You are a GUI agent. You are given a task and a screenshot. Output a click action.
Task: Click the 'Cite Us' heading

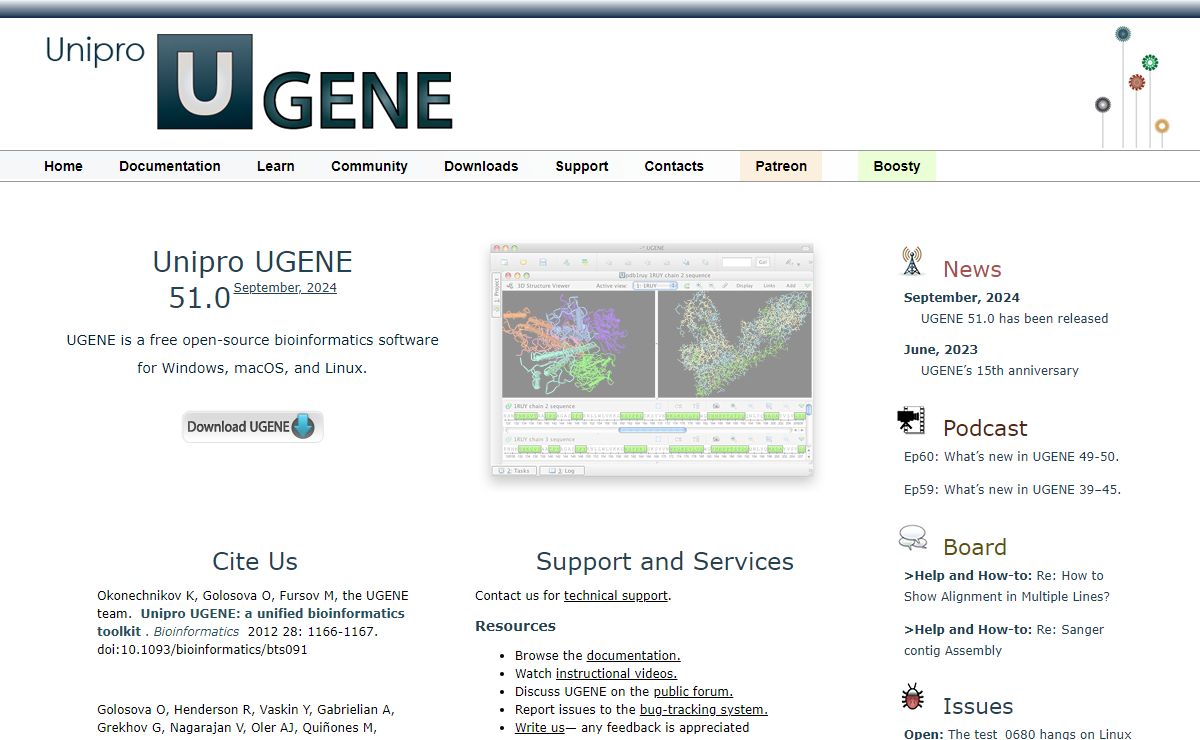coord(255,561)
